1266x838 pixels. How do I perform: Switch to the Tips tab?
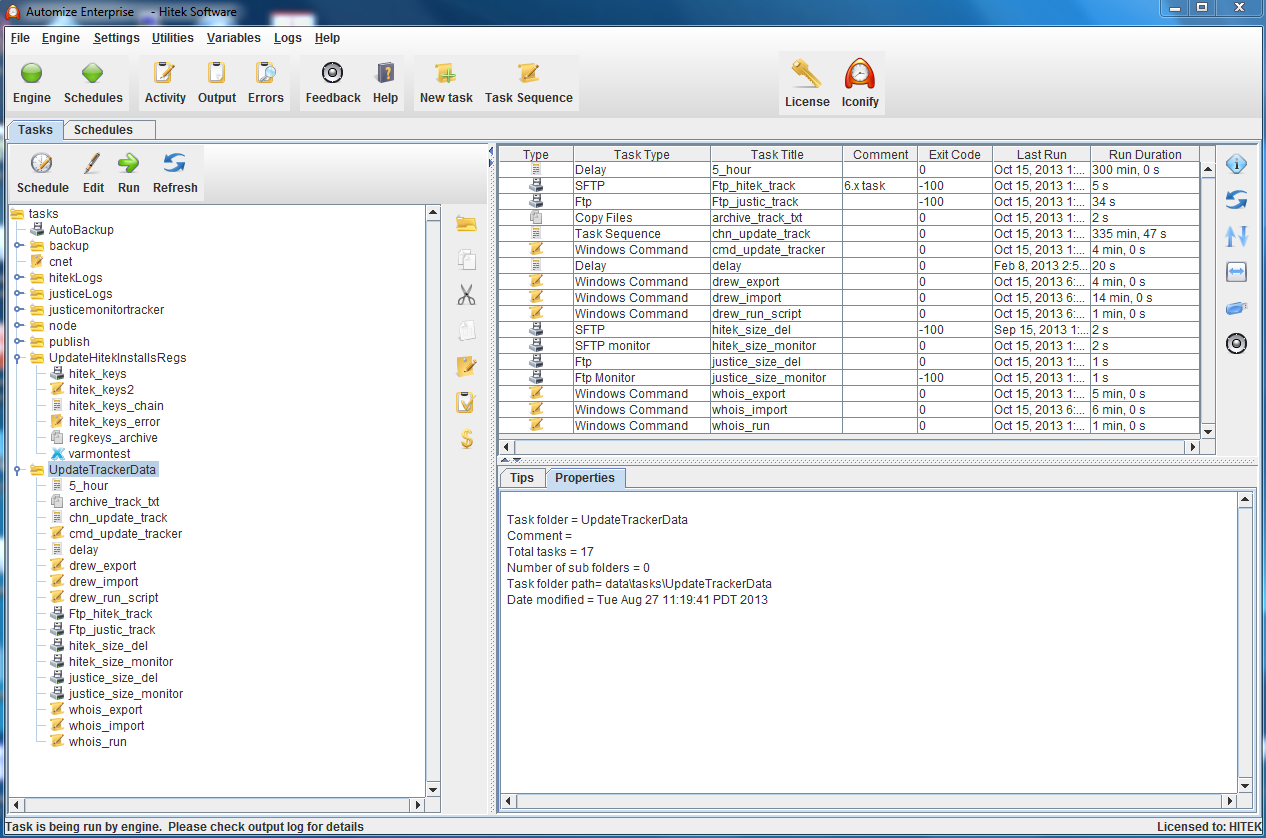(522, 478)
